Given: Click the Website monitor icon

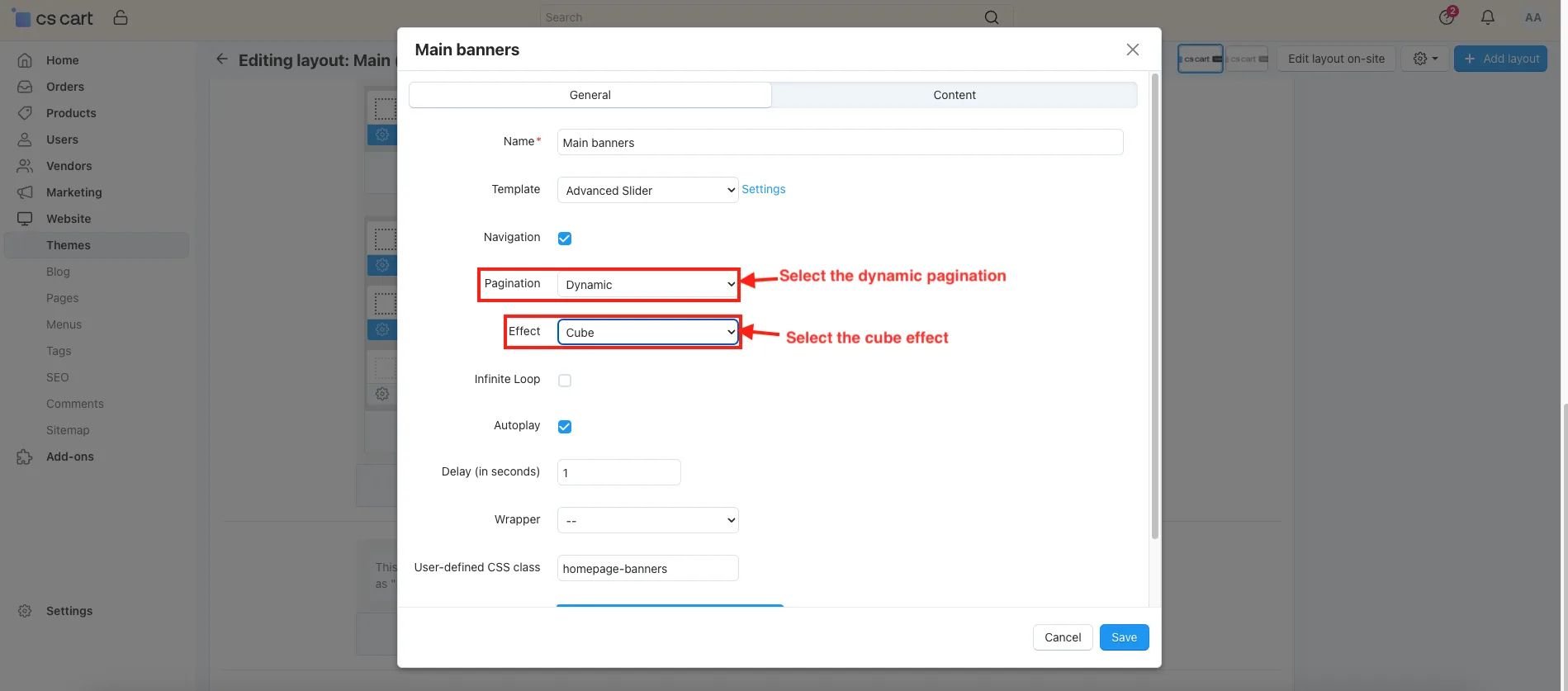Looking at the screenshot, I should (26, 219).
